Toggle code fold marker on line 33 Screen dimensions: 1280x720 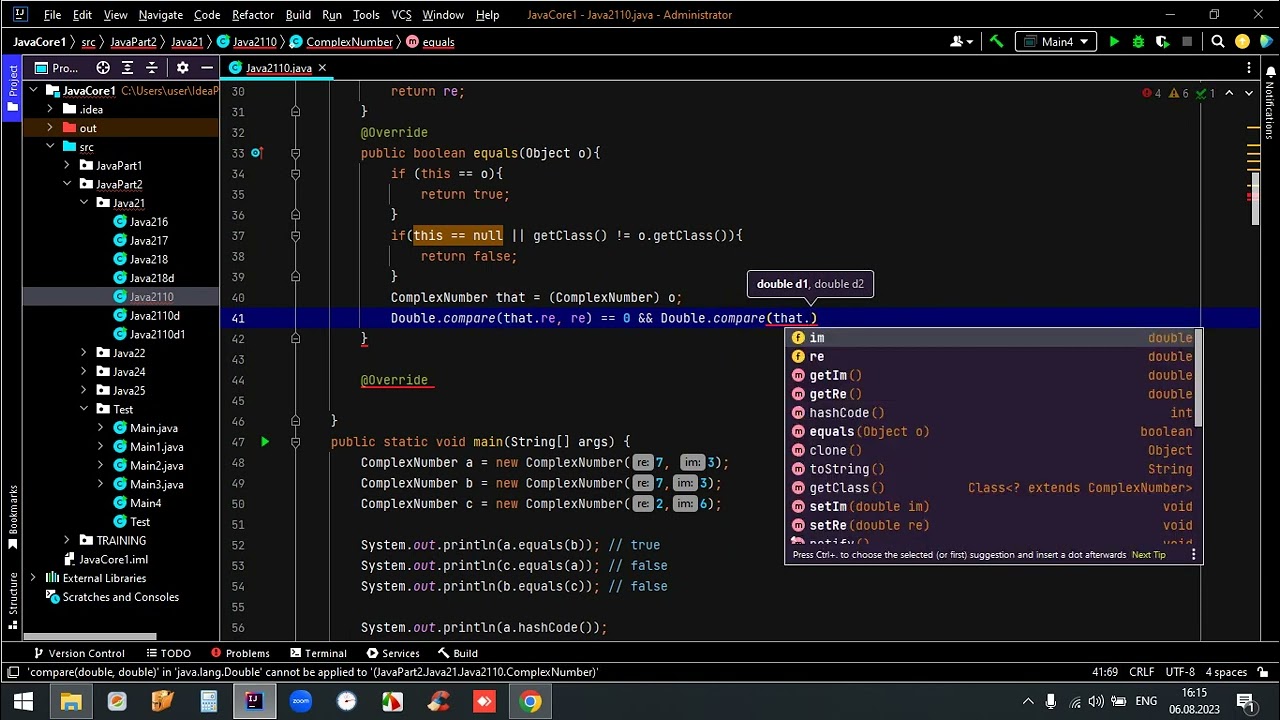tap(295, 153)
